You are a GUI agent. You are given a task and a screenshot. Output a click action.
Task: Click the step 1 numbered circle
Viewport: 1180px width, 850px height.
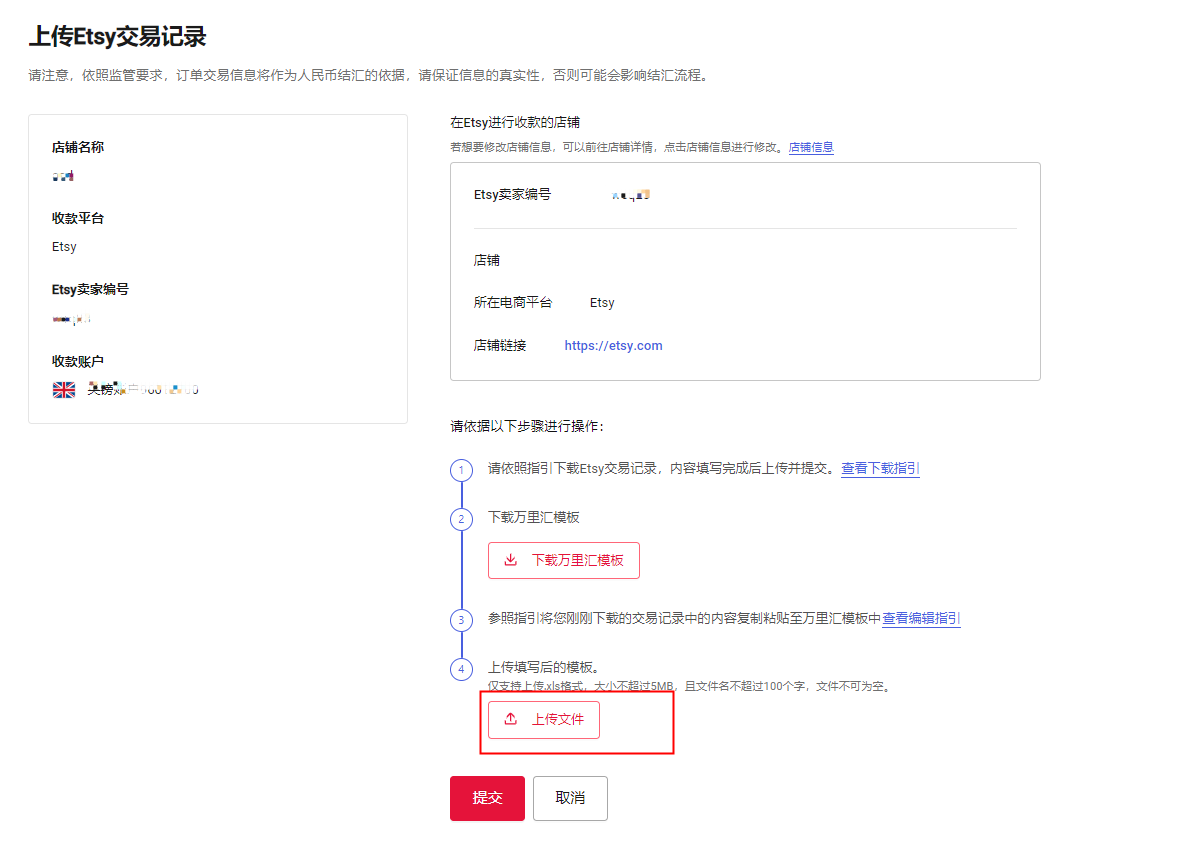tap(461, 469)
